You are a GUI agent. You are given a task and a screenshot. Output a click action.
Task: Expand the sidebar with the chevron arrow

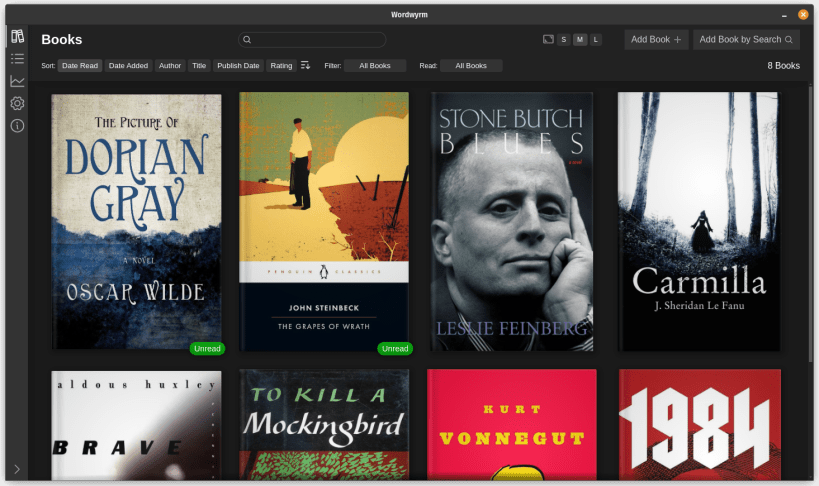tap(17, 469)
